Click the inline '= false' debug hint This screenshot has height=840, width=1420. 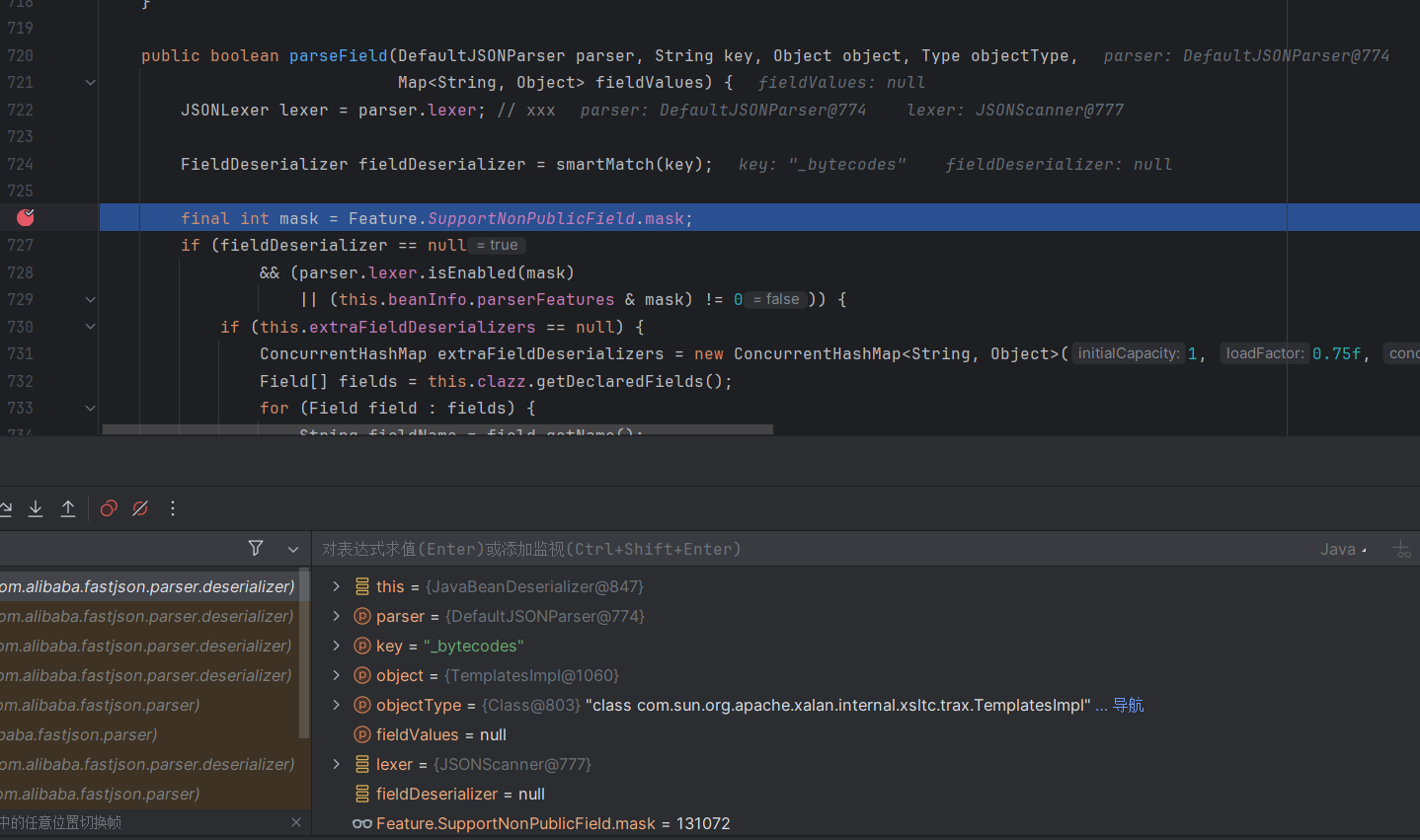click(x=777, y=299)
